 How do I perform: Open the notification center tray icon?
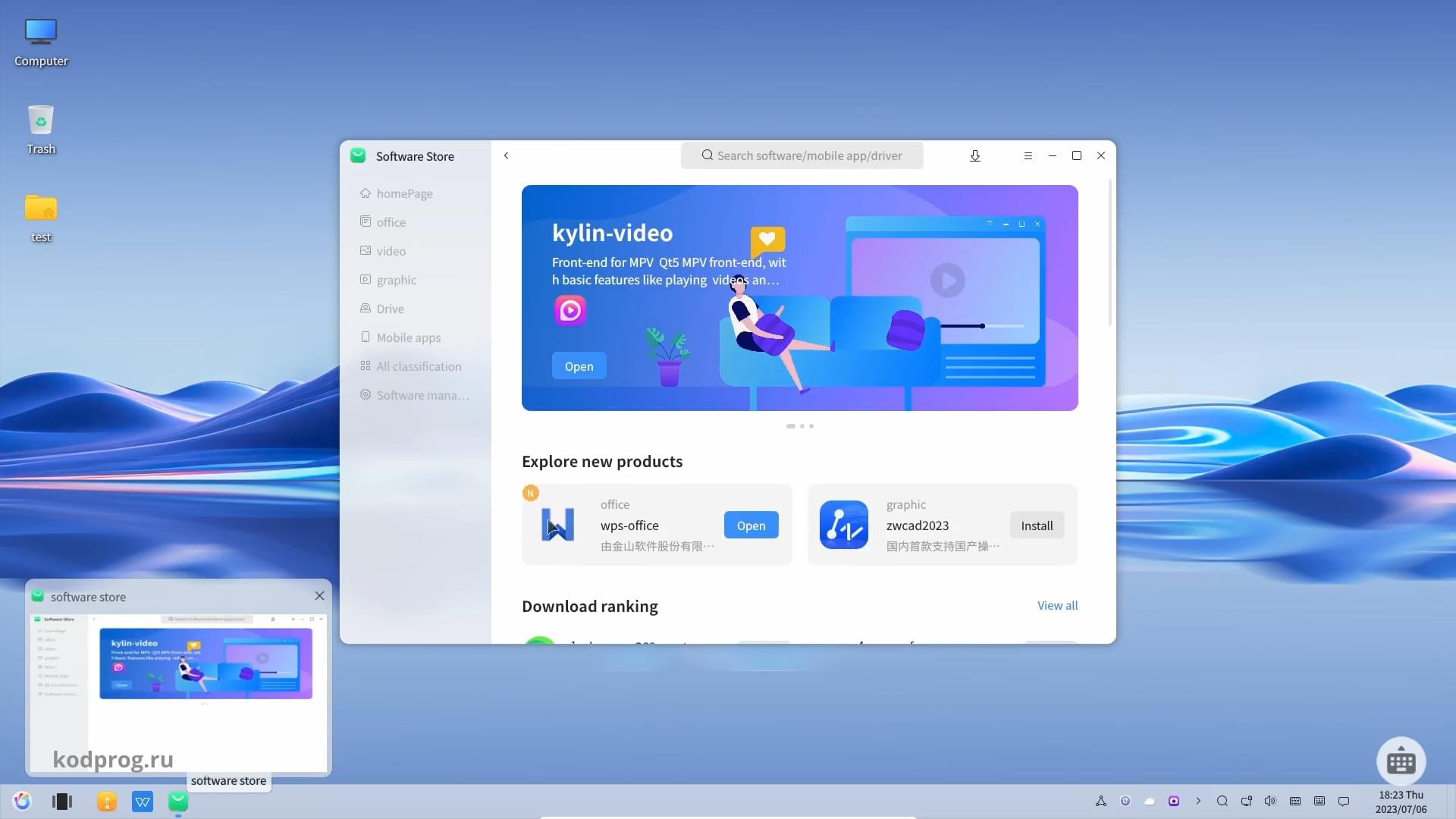tap(1344, 801)
